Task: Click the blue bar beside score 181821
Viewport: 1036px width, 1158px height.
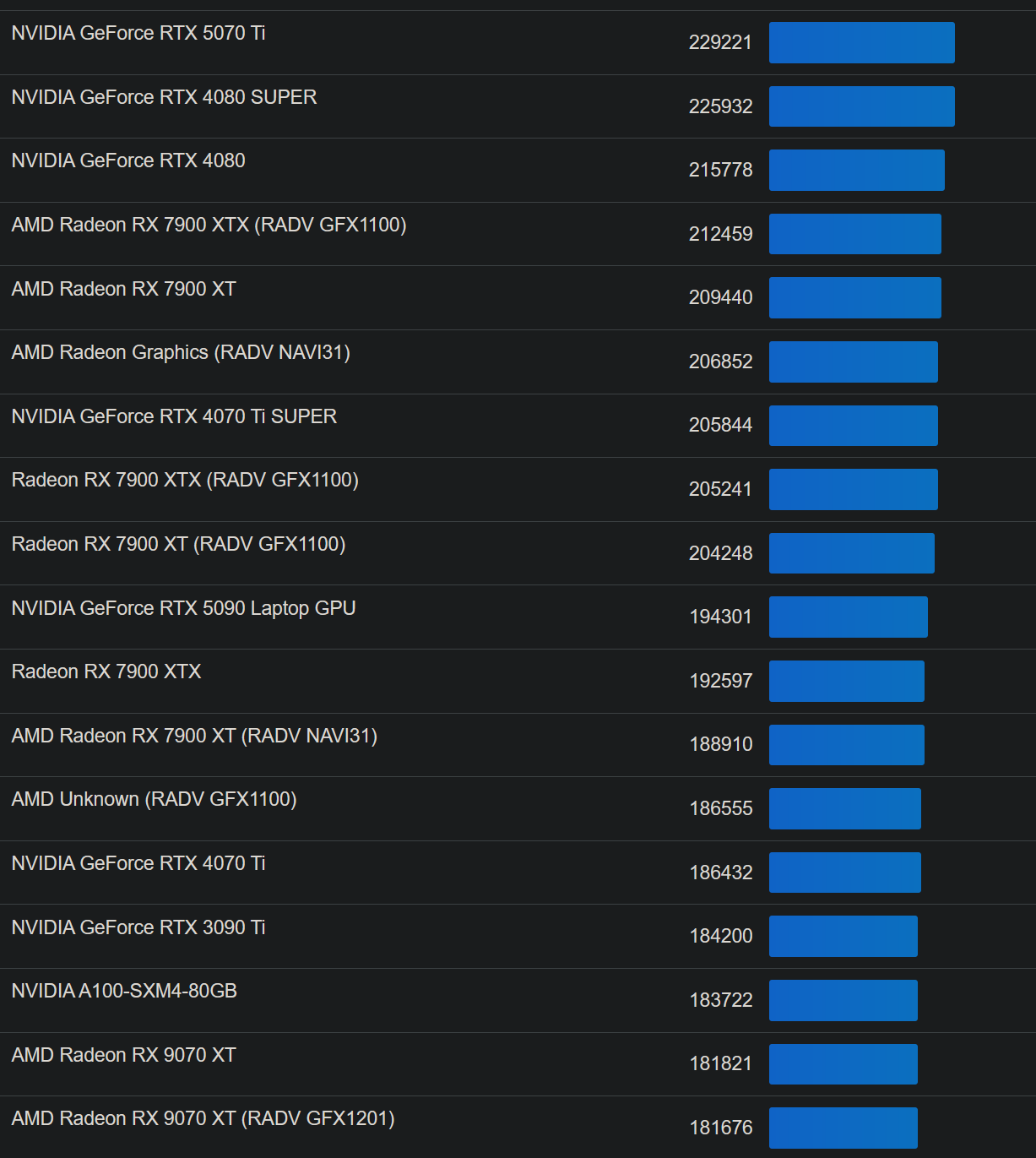Action: pos(843,1064)
